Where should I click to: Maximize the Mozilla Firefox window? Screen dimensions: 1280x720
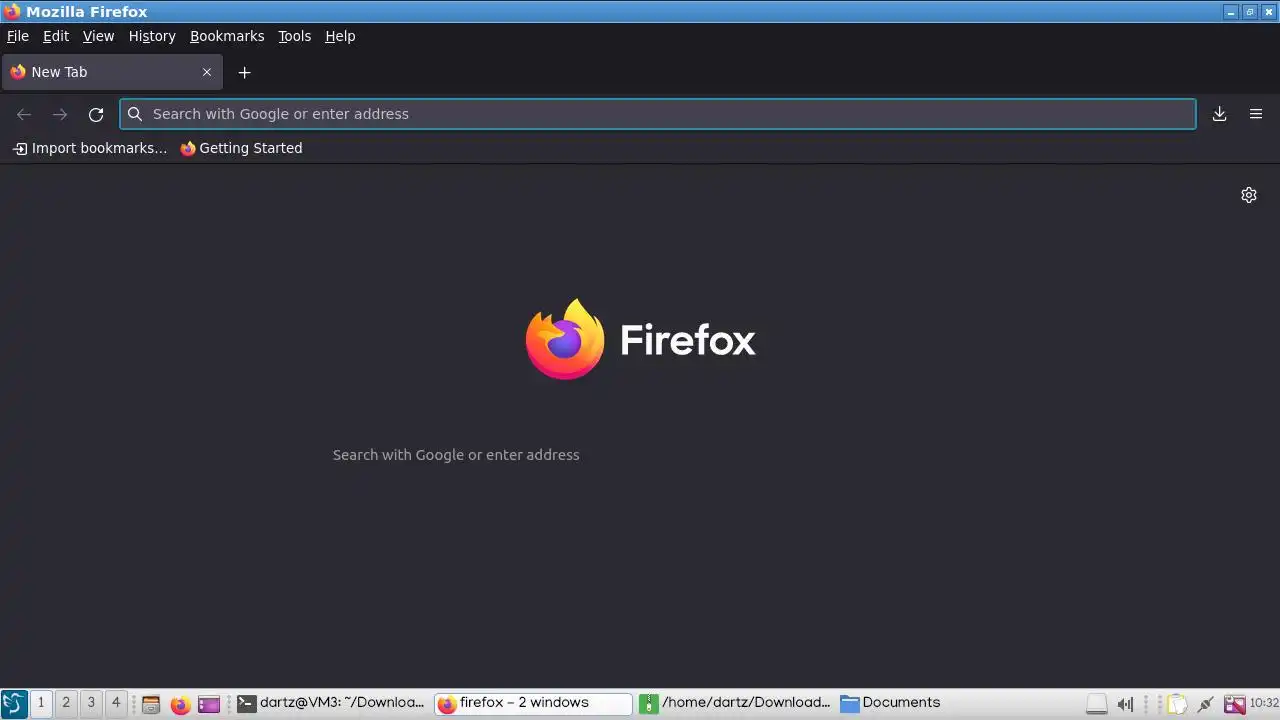coord(1250,12)
